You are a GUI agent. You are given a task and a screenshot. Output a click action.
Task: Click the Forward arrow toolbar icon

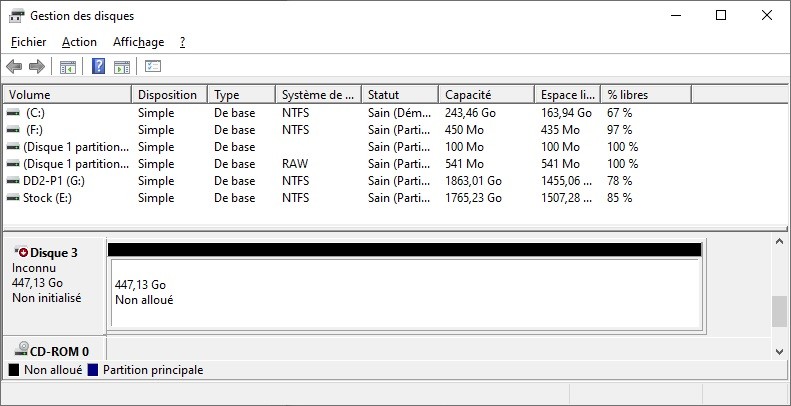coord(37,67)
